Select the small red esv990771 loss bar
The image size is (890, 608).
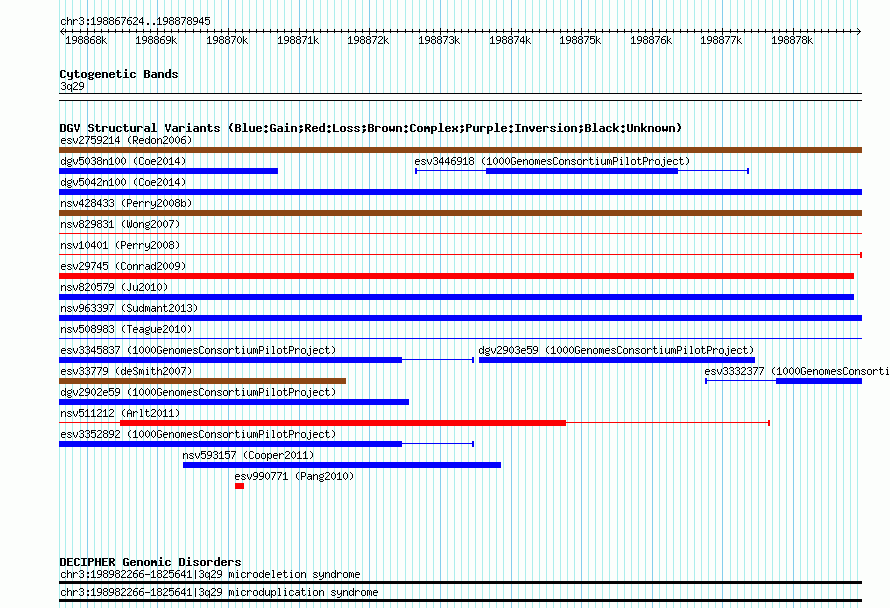pyautogui.click(x=240, y=486)
